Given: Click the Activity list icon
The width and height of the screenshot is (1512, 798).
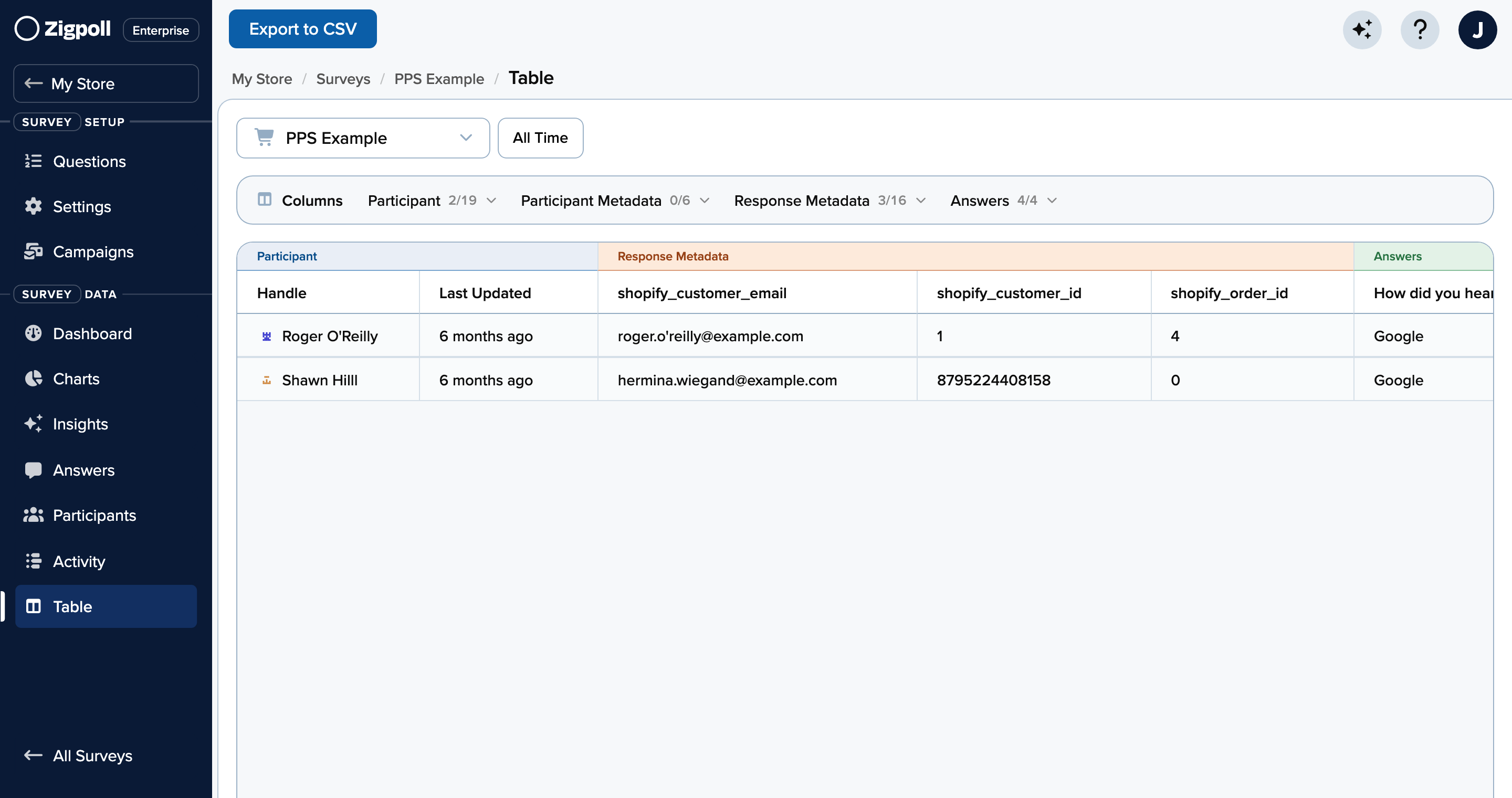Looking at the screenshot, I should pyautogui.click(x=34, y=561).
